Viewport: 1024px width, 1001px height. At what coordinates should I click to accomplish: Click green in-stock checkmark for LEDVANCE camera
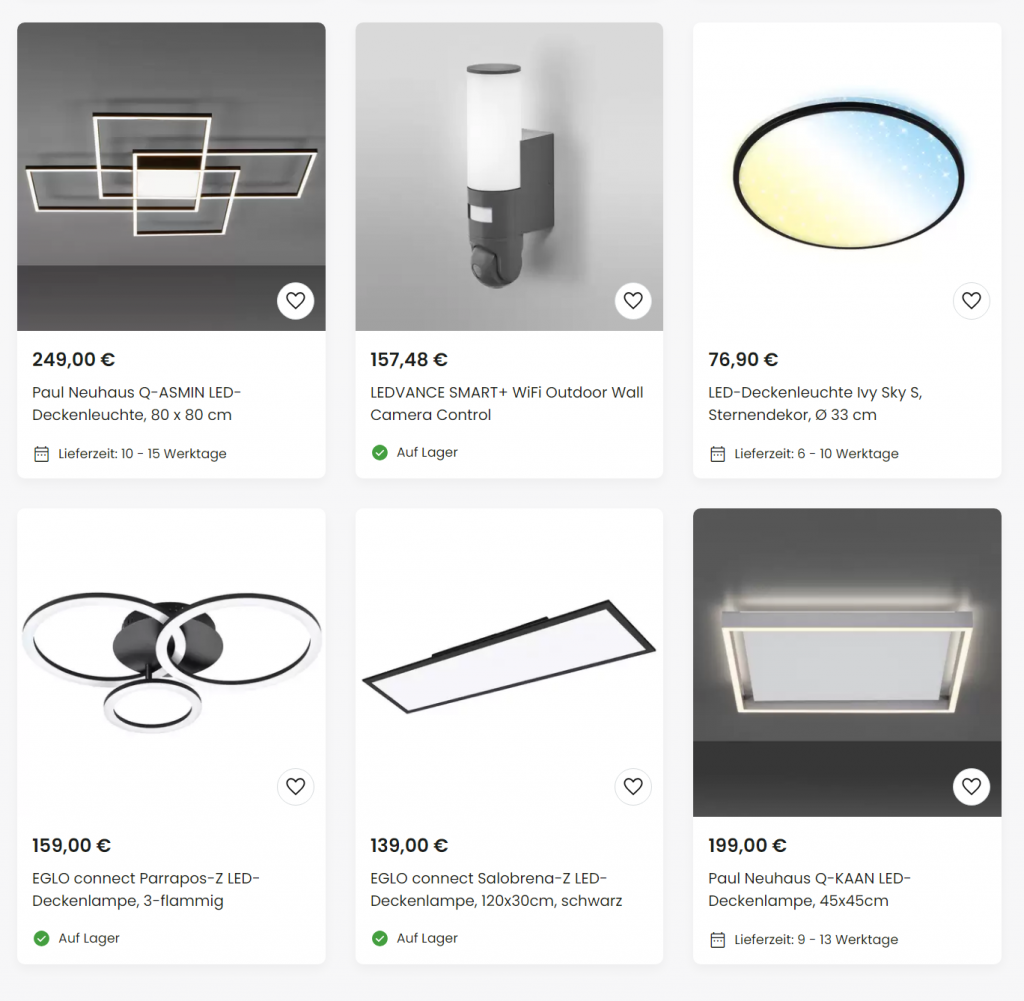tap(379, 453)
